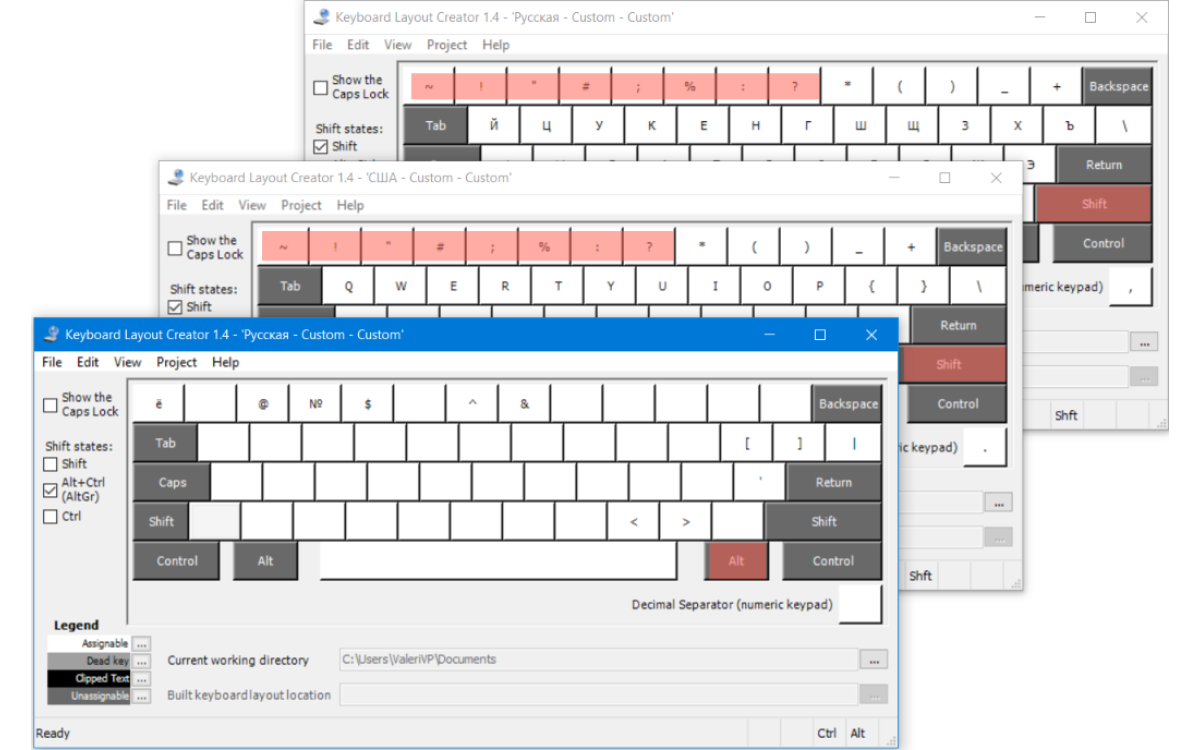Click the app icon in the frontmost title bar
This screenshot has width=1200, height=750.
pyautogui.click(x=51, y=335)
